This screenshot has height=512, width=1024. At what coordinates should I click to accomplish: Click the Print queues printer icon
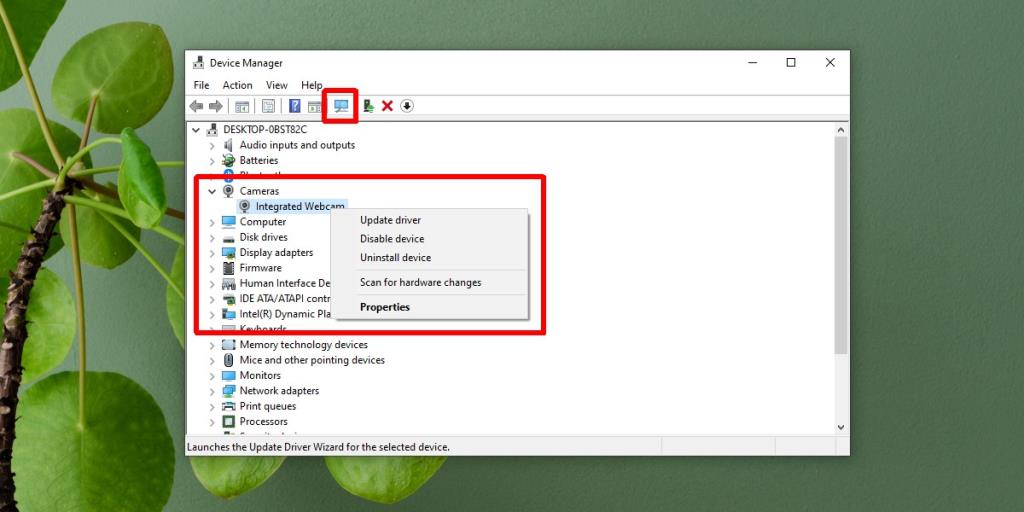pos(229,406)
